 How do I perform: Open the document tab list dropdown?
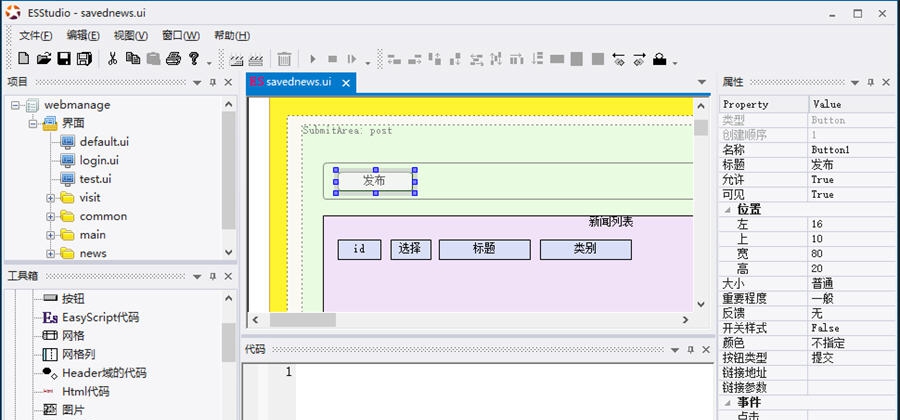tap(701, 83)
